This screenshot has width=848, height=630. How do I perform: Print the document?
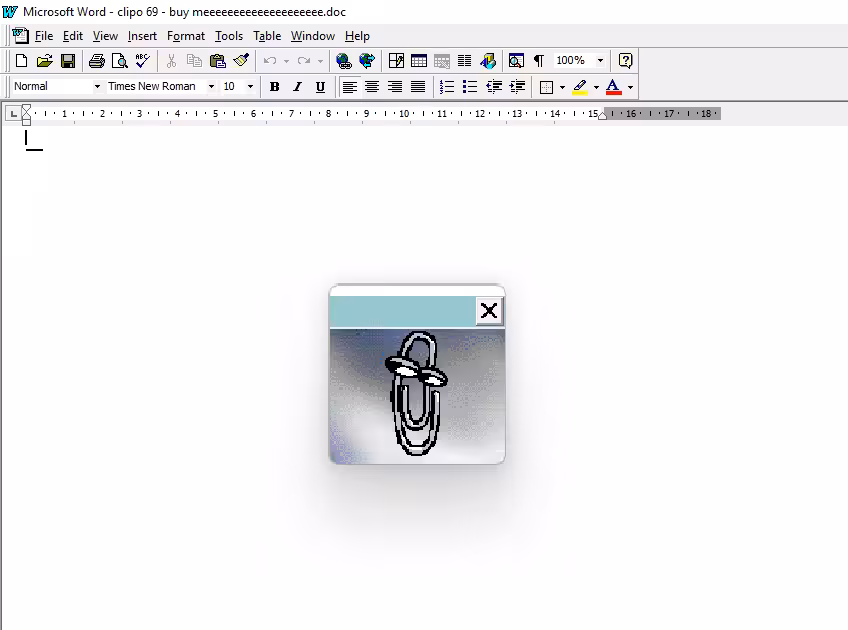point(96,61)
